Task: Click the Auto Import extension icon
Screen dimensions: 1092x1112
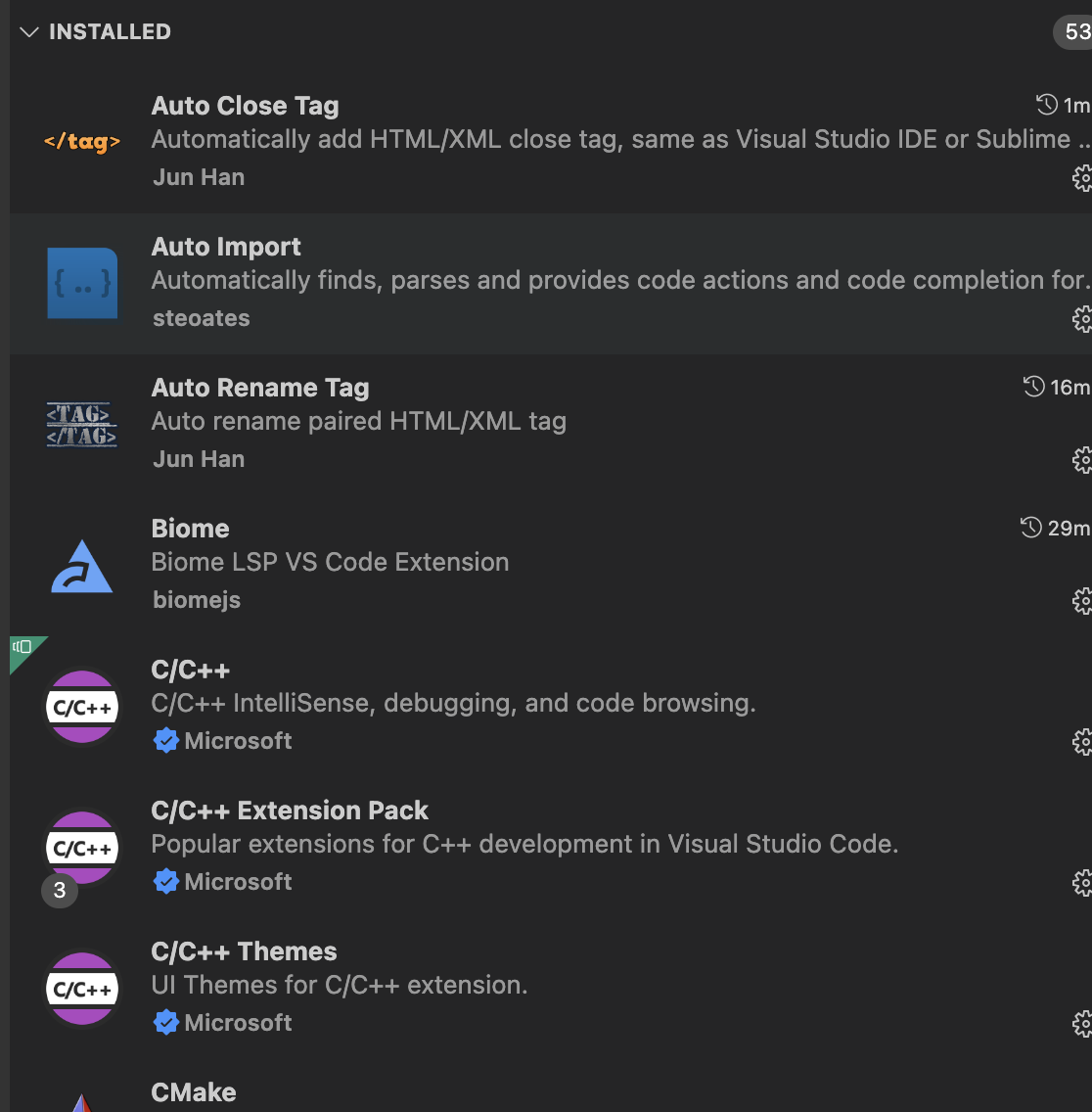Action: 82,283
